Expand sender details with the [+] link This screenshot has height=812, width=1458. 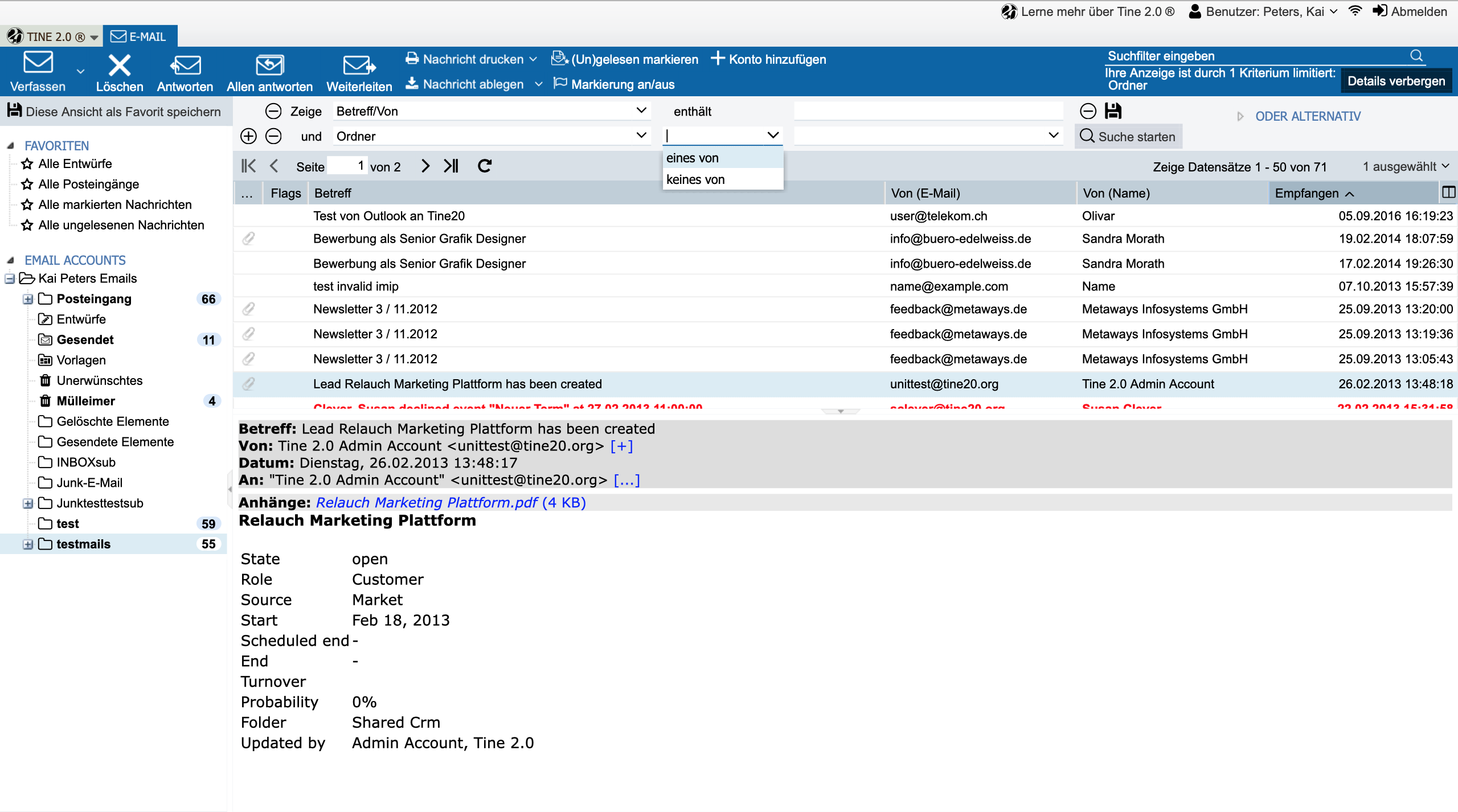tap(621, 446)
